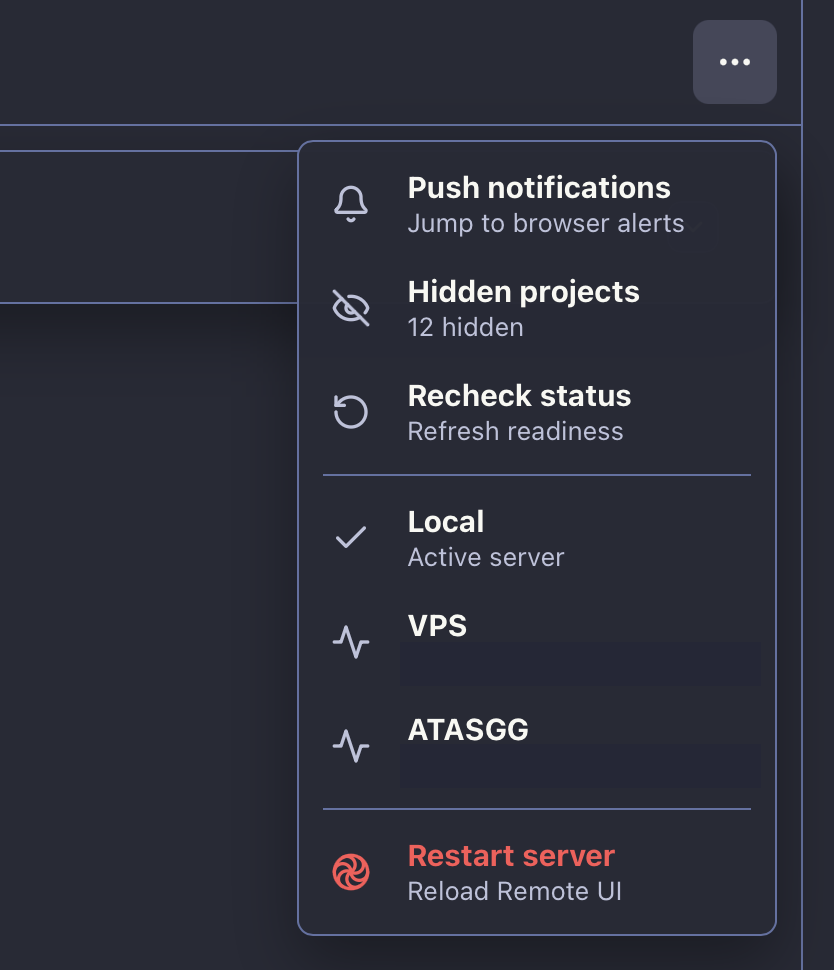834x970 pixels.
Task: Select Recheck status menu item
Action: pos(536,413)
